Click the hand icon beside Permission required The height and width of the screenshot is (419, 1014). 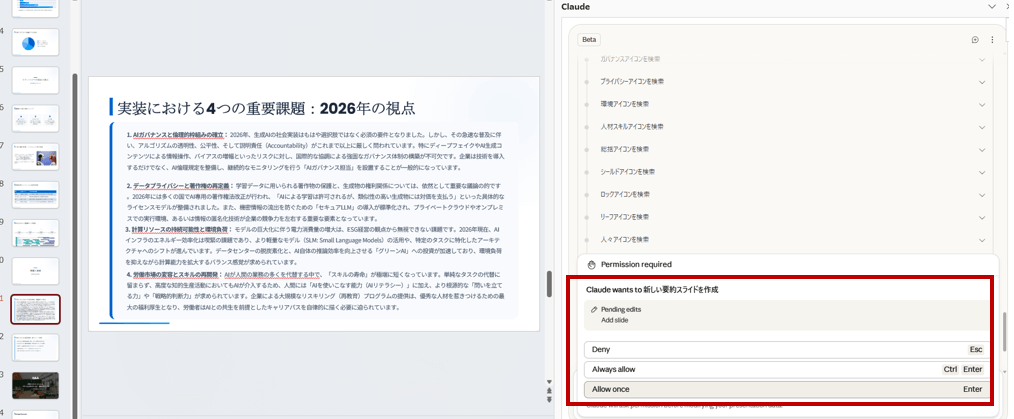[592, 264]
